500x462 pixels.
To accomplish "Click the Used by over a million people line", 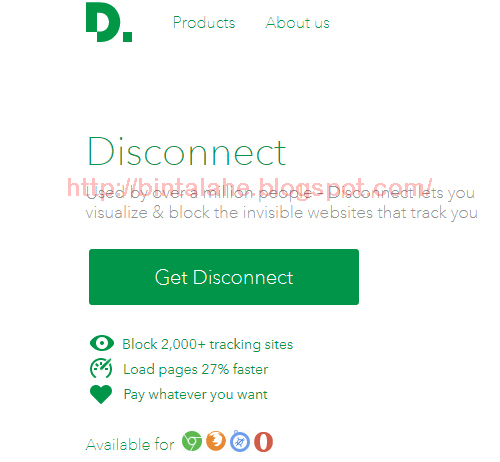I will click(280, 193).
